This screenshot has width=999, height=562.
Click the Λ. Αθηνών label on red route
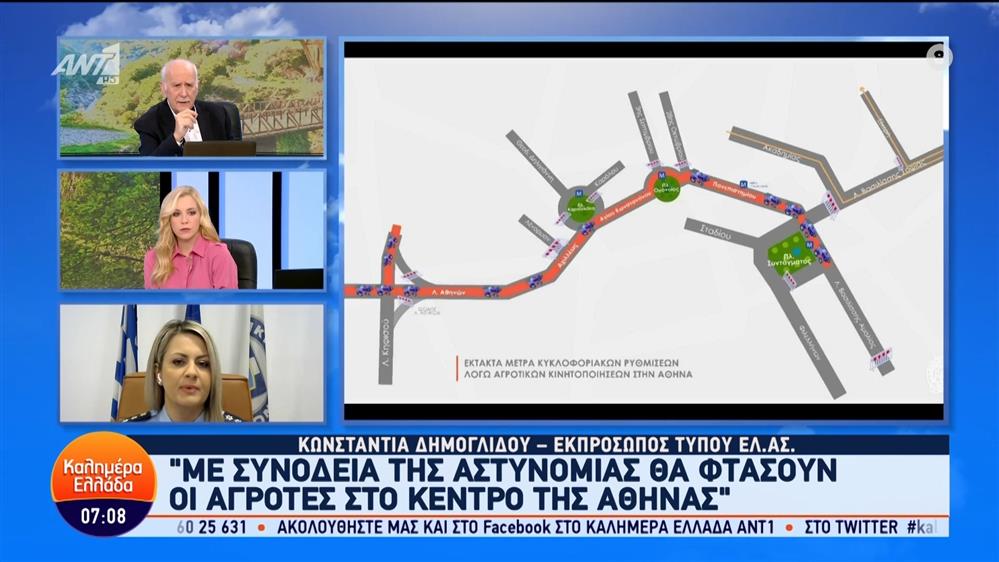pos(448,290)
